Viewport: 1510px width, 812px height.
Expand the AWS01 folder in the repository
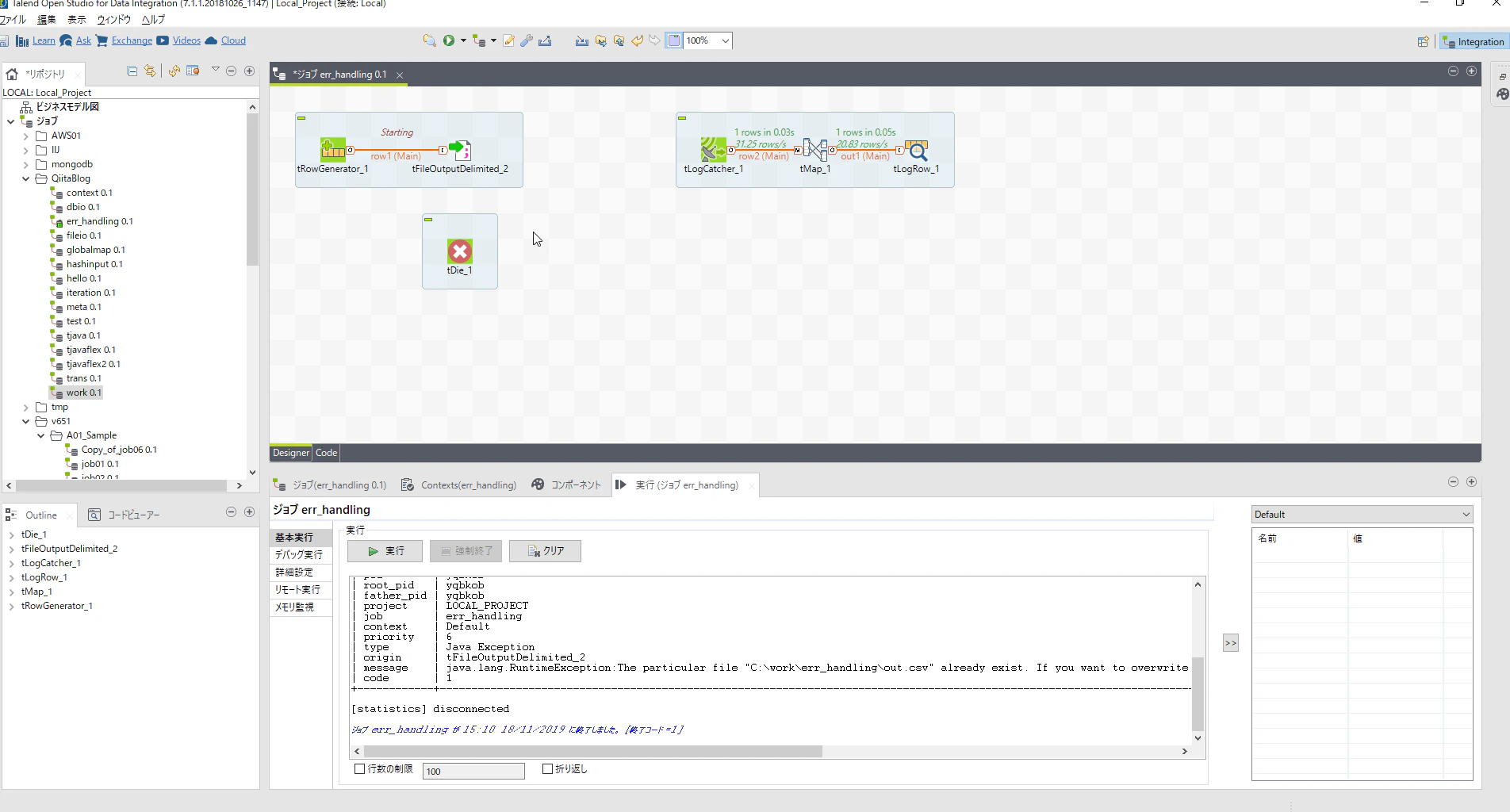(25, 136)
